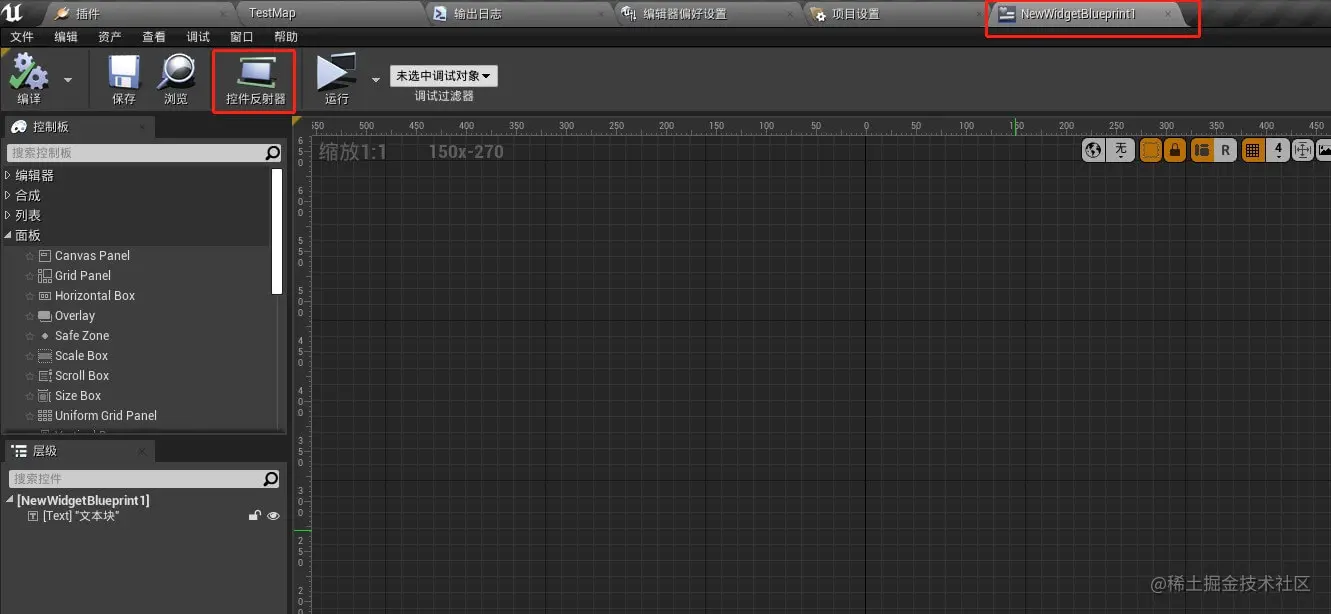Expand the 编辑器 palette category

8,175
